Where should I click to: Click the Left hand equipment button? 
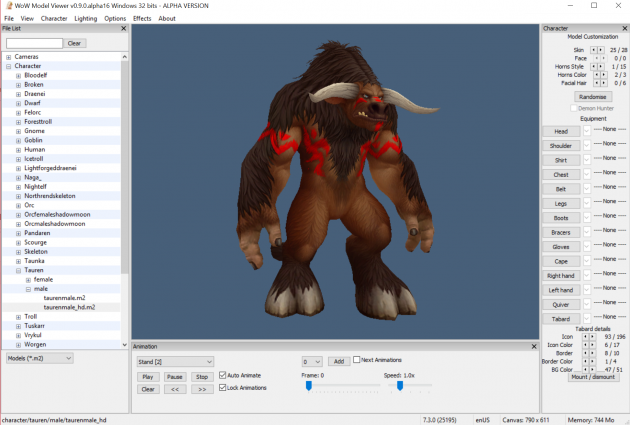561,290
